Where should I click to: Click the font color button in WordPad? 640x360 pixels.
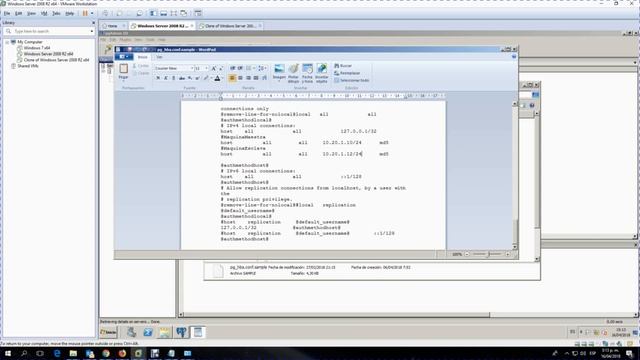click(217, 78)
